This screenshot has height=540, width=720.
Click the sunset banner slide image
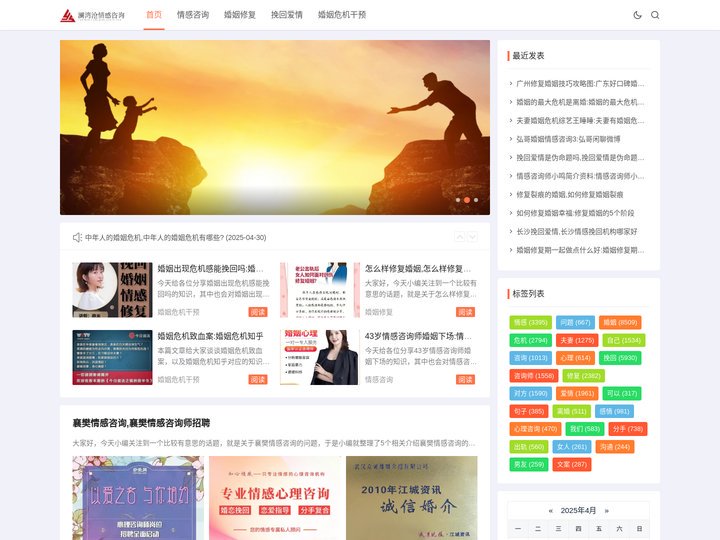tap(275, 127)
